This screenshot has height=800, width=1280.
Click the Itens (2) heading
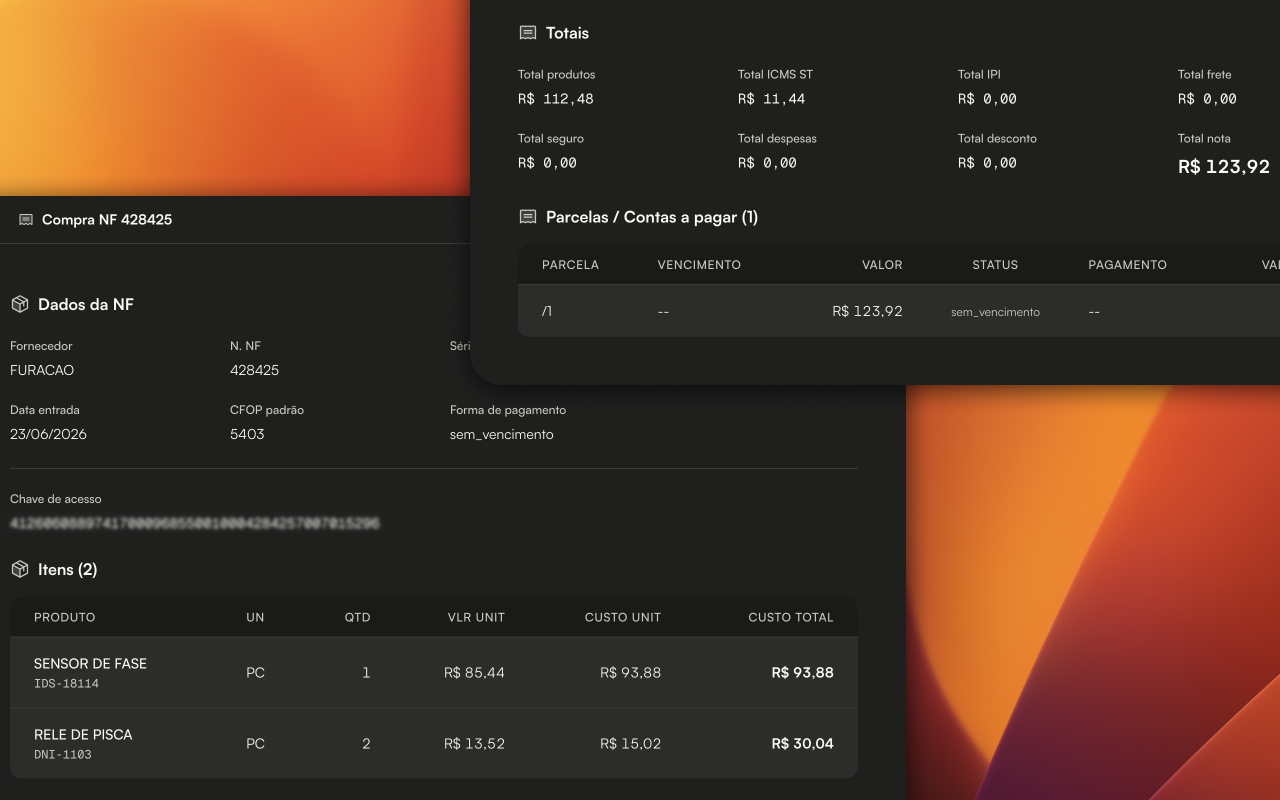point(67,570)
